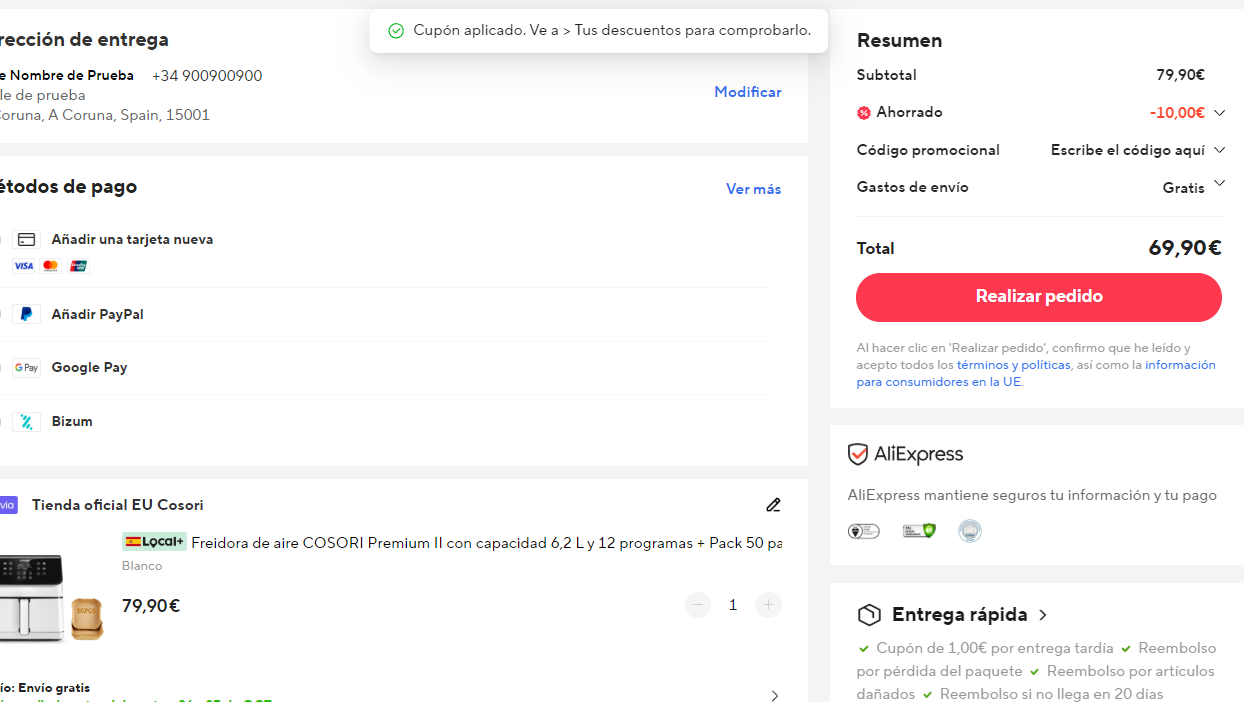Image resolution: width=1244 pixels, height=702 pixels.
Task: Click the Total amount 69,90€
Action: [1185, 248]
